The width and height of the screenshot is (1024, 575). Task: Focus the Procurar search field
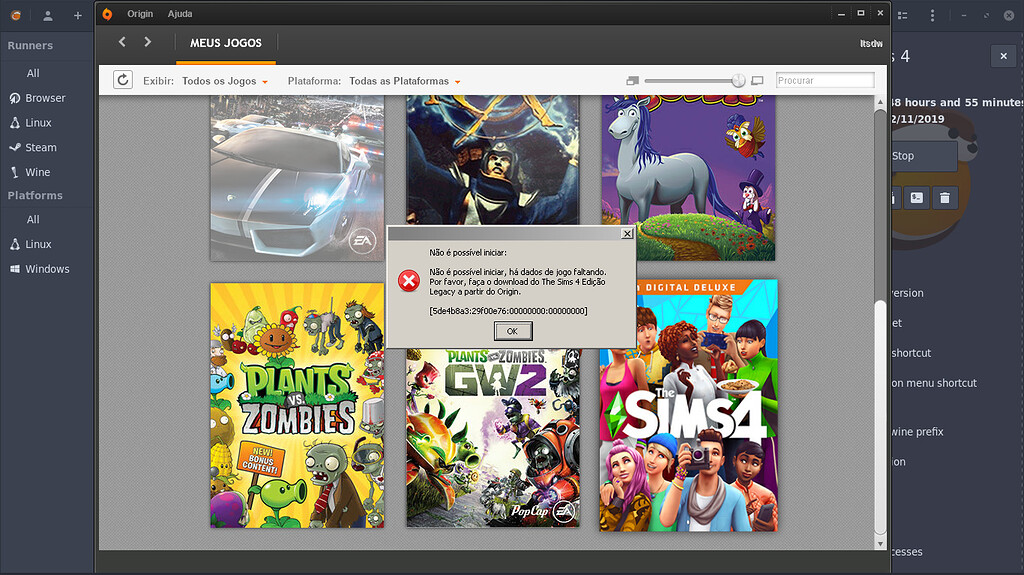(x=825, y=80)
